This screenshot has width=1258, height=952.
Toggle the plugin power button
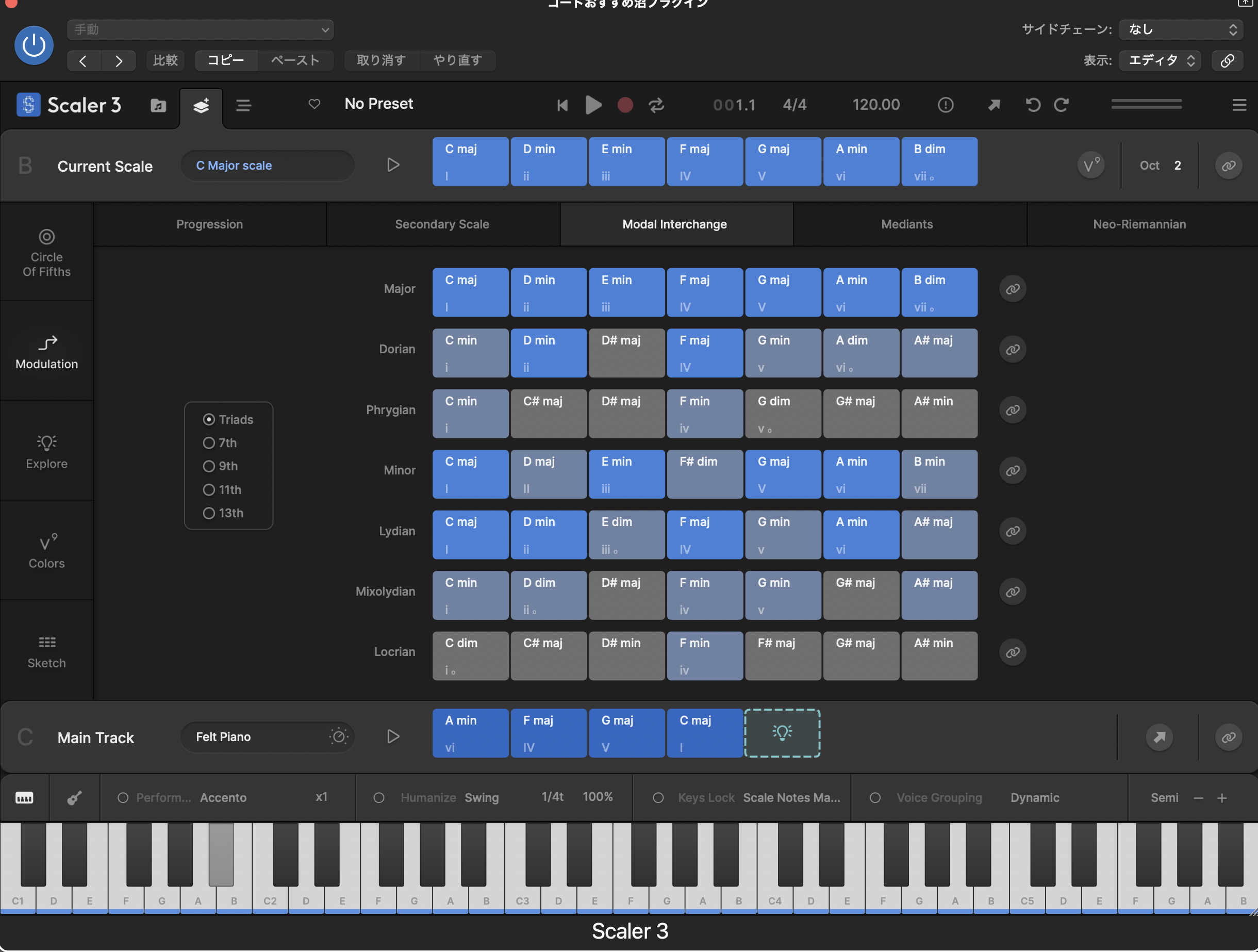click(x=34, y=45)
